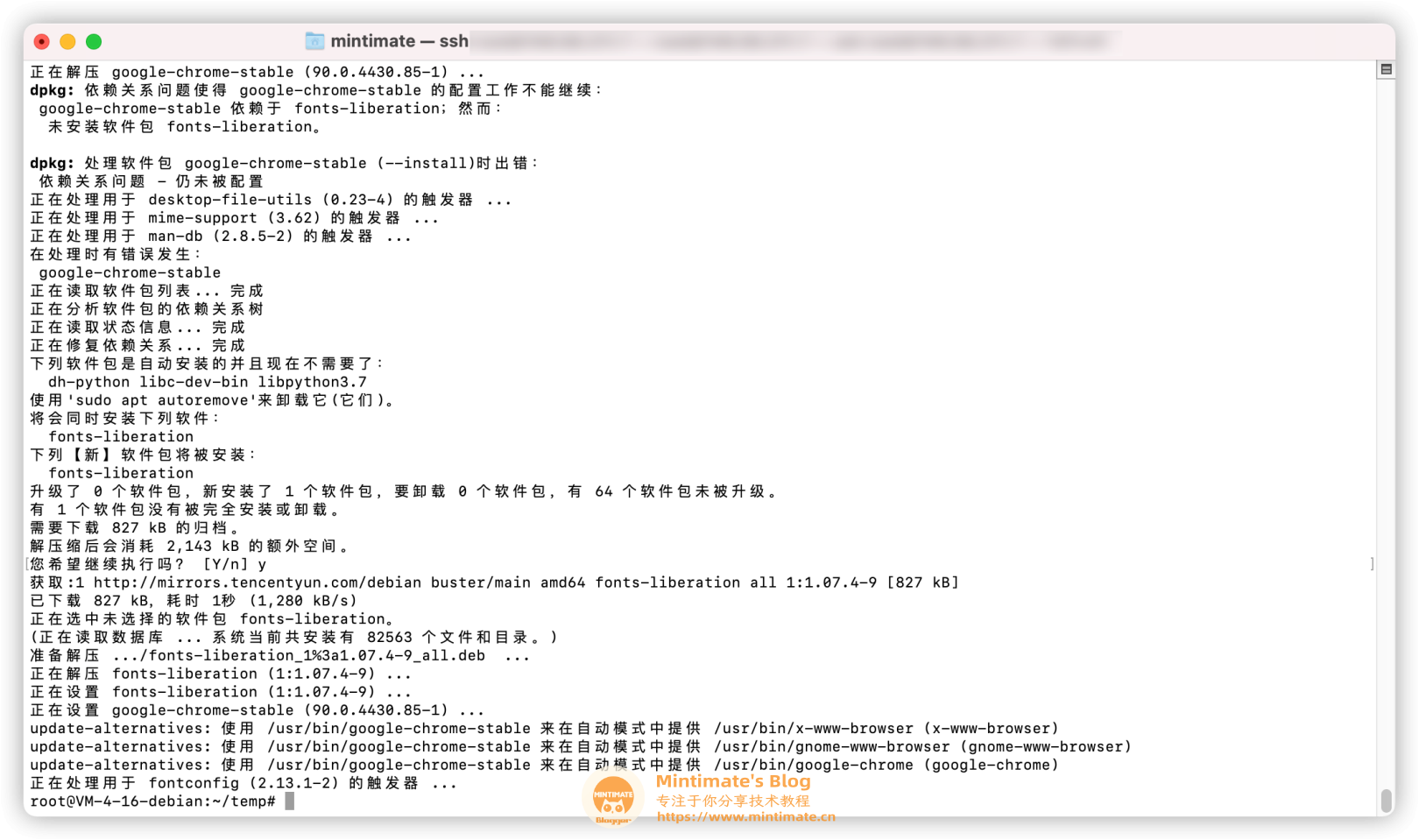Click the 'sudo apt autoremove' hint line

tap(213, 400)
